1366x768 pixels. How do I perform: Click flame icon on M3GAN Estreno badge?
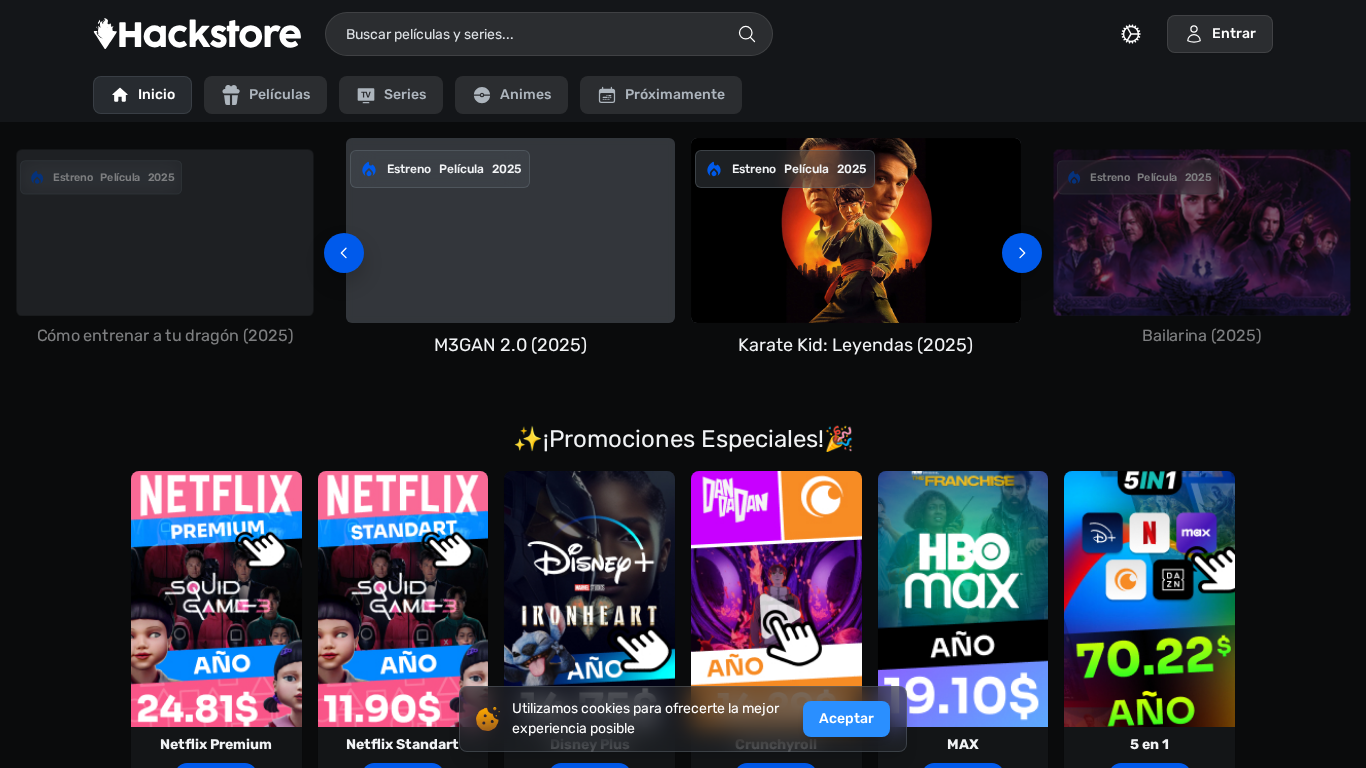coord(369,169)
